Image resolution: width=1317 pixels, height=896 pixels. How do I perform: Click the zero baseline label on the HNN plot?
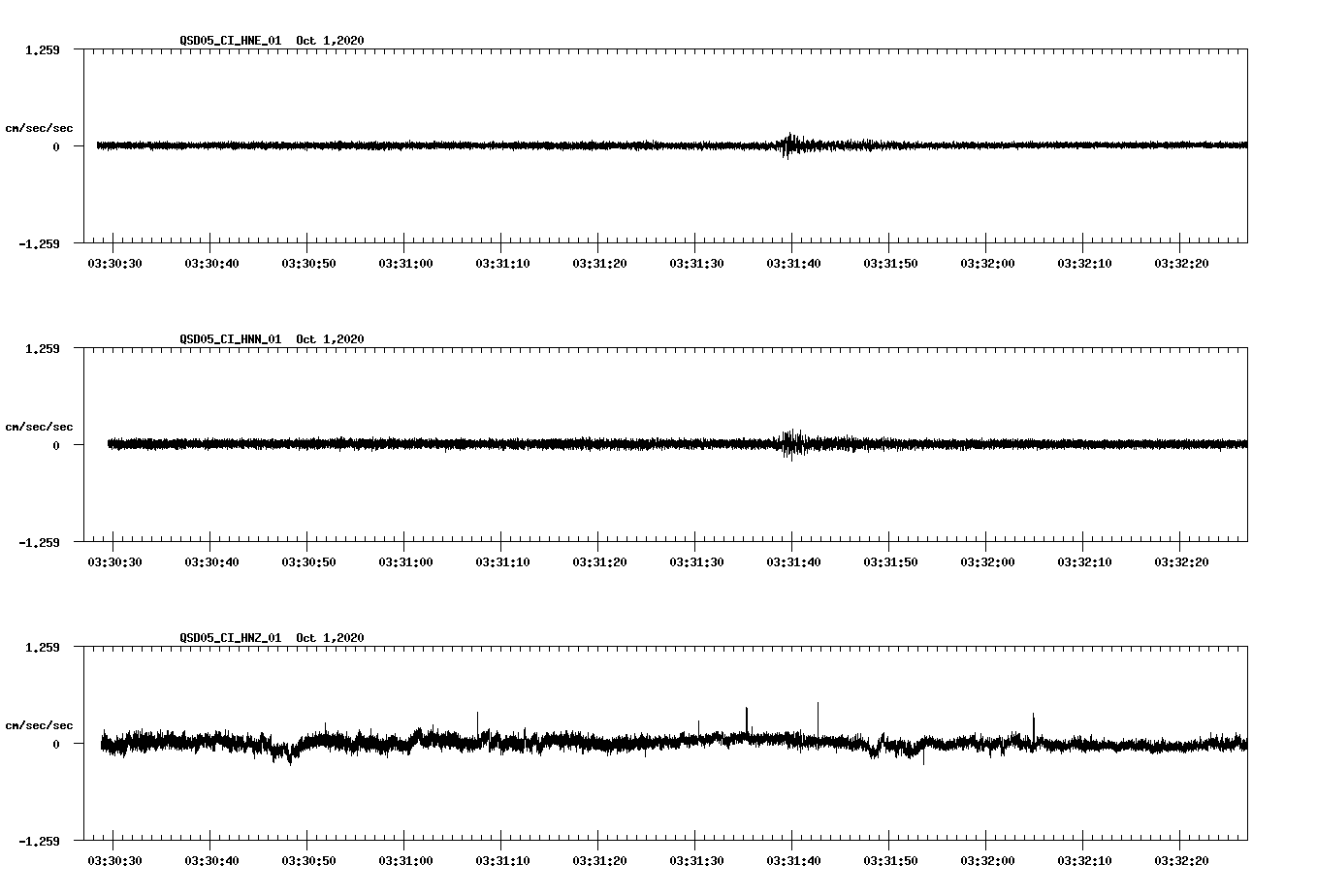54,447
